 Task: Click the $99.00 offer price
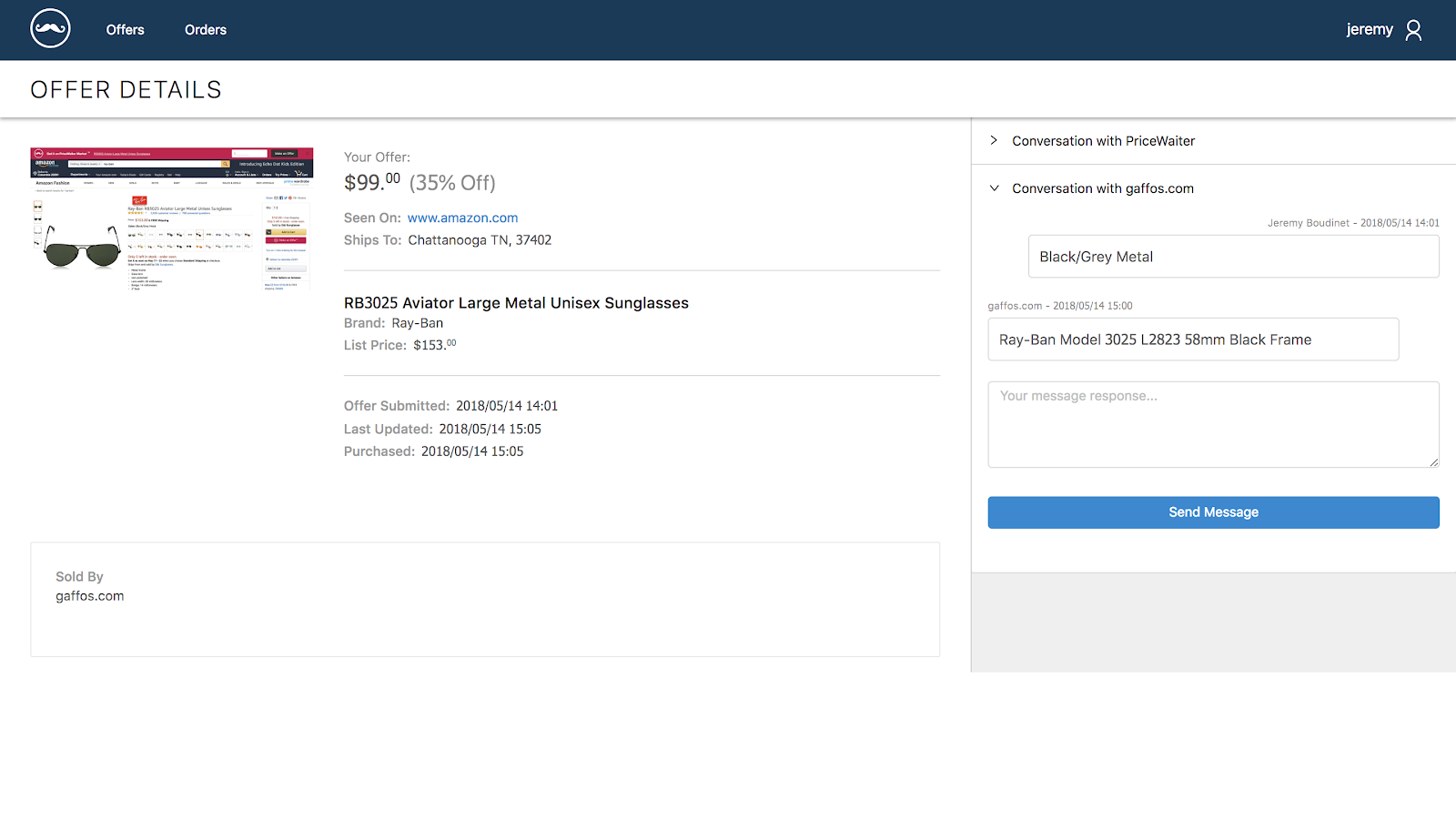372,182
